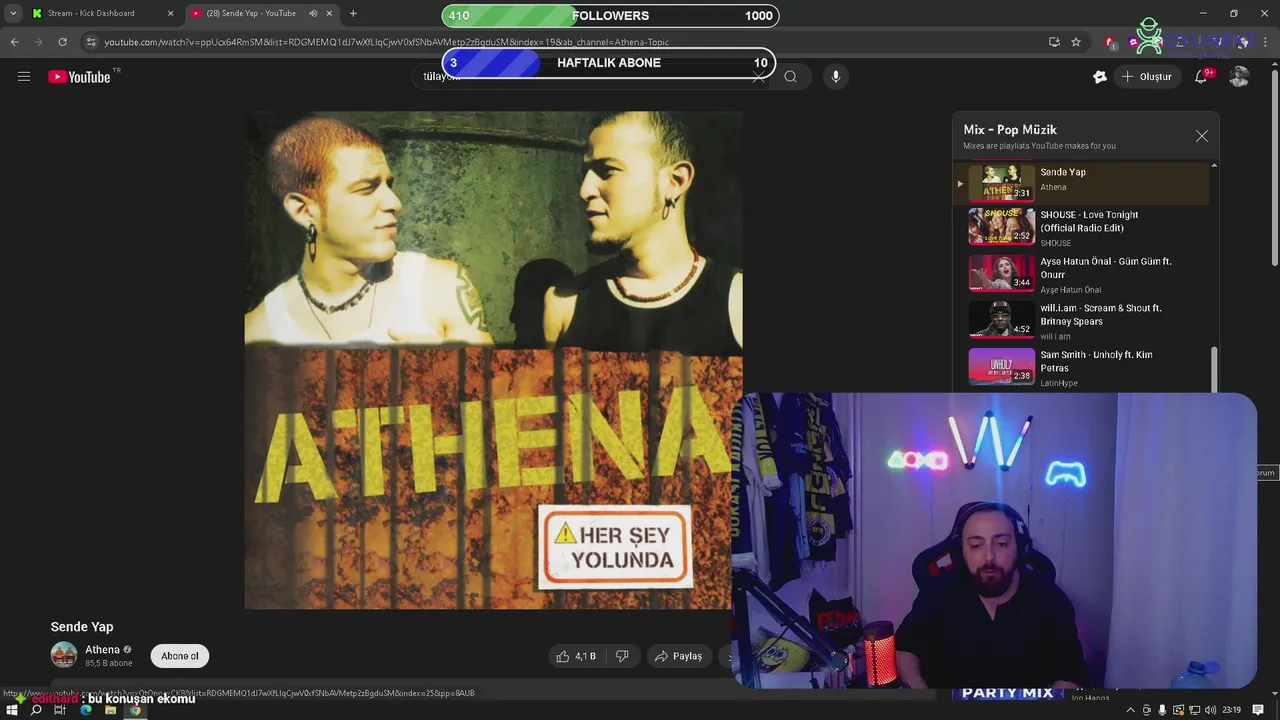
Task: Click the YouTube search magnifier button
Action: tap(790, 77)
